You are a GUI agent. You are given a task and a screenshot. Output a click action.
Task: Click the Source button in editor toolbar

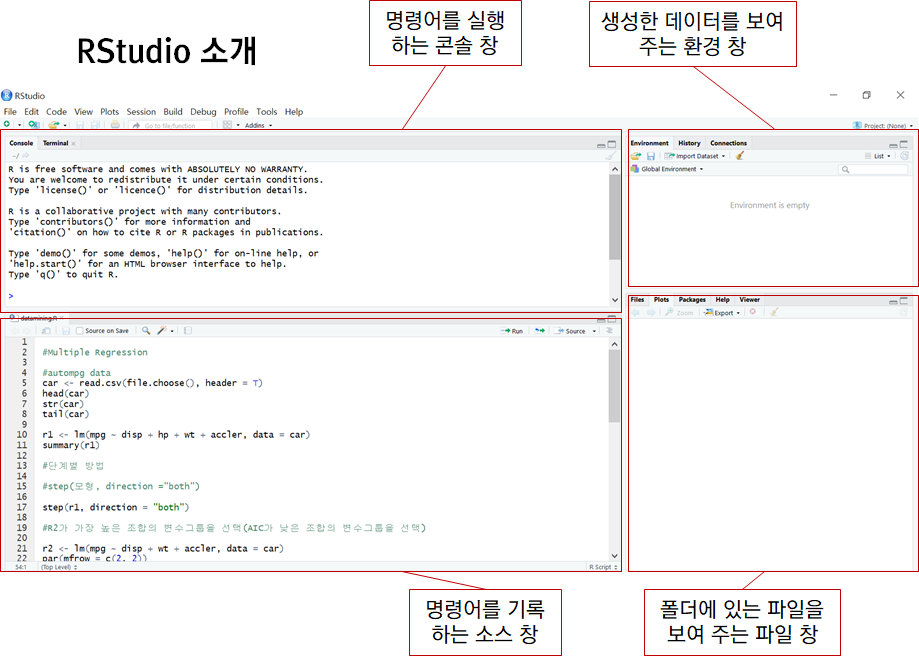coord(570,331)
